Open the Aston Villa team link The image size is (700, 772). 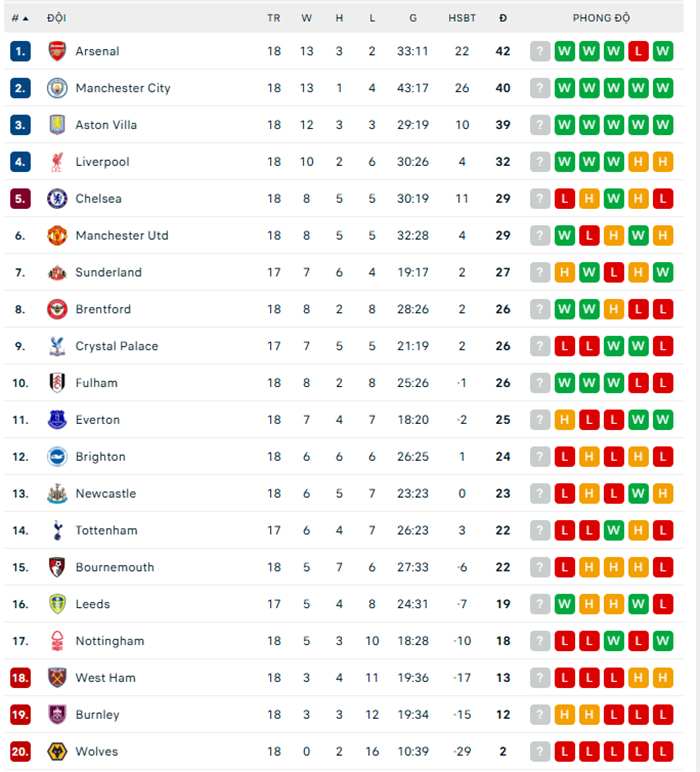pyautogui.click(x=106, y=125)
